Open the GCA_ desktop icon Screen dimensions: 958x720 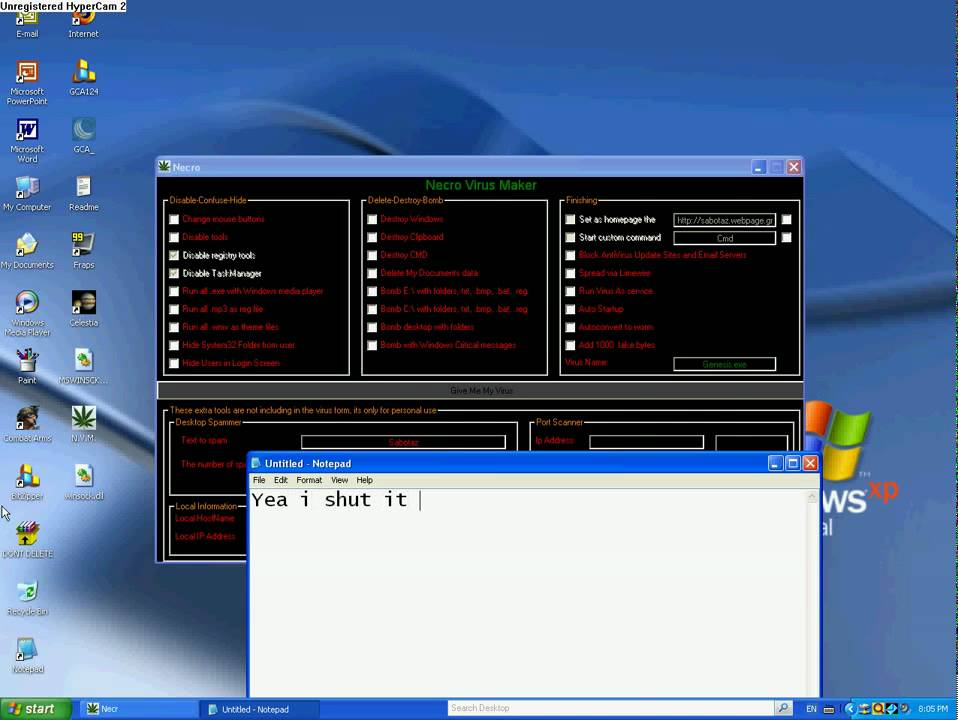[84, 136]
